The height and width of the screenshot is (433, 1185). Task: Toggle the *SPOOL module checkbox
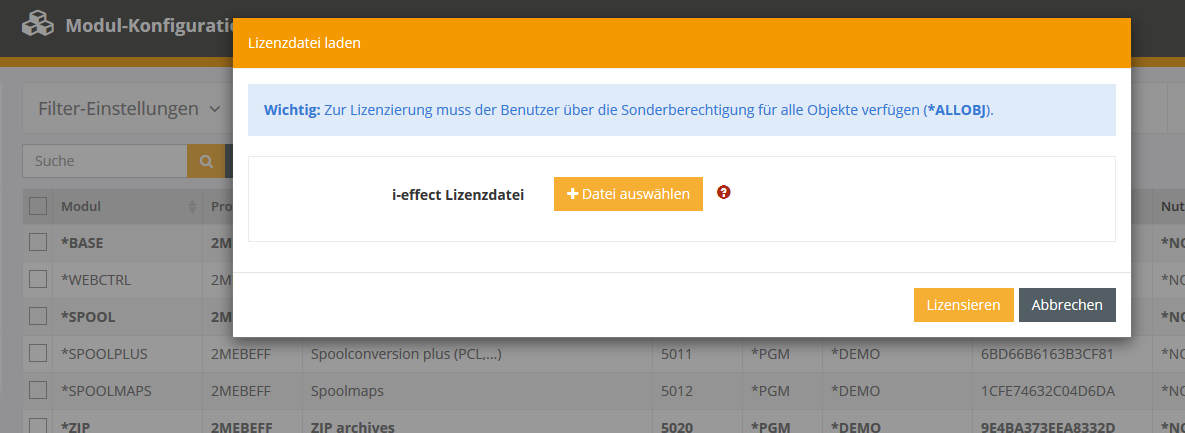38,316
